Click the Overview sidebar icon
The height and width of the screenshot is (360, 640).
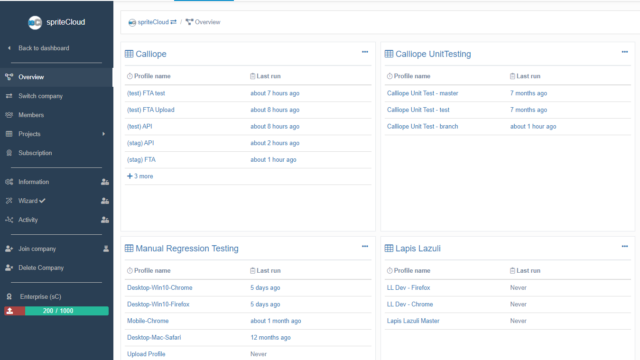pyautogui.click(x=9, y=77)
